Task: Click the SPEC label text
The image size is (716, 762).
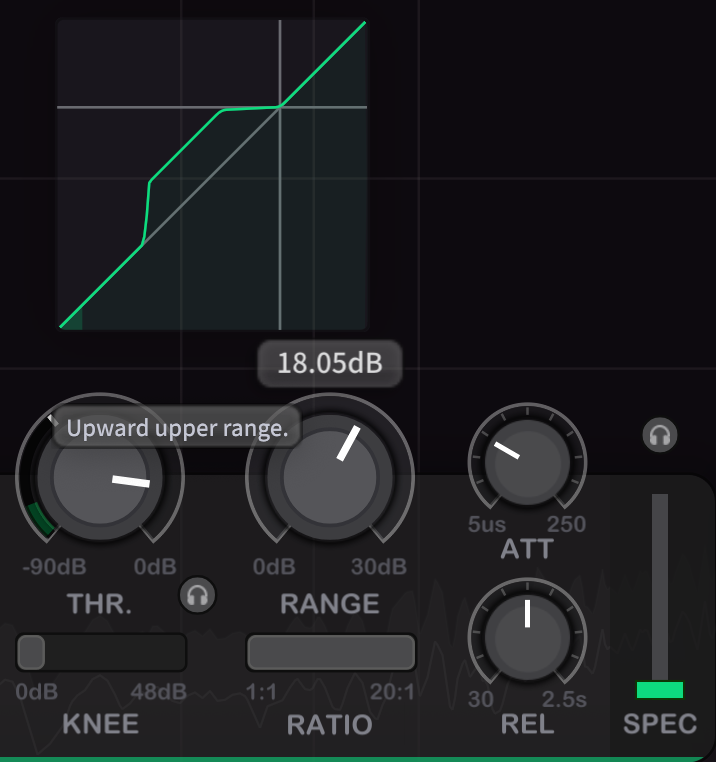Action: 660,724
